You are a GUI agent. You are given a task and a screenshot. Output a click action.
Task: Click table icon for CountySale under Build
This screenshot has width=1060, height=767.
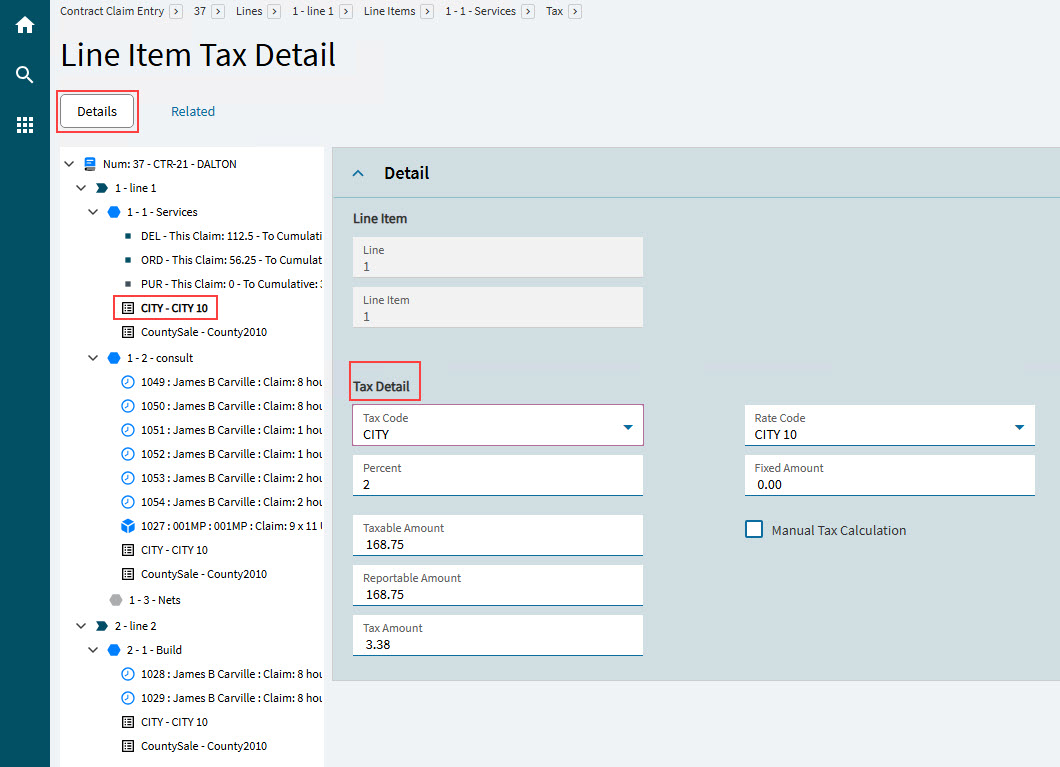tap(128, 746)
